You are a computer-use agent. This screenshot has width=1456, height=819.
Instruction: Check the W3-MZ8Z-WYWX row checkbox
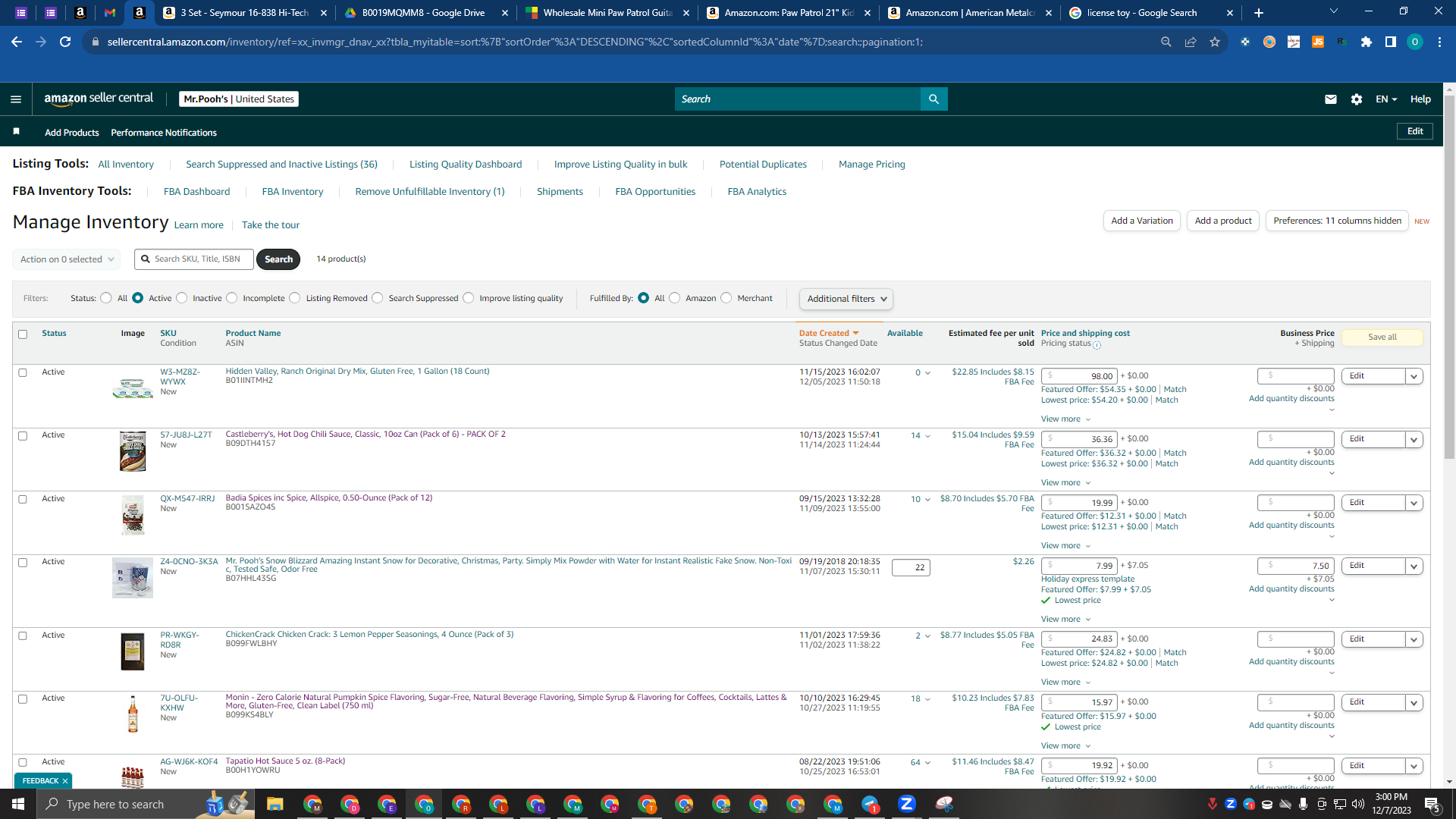tap(23, 373)
